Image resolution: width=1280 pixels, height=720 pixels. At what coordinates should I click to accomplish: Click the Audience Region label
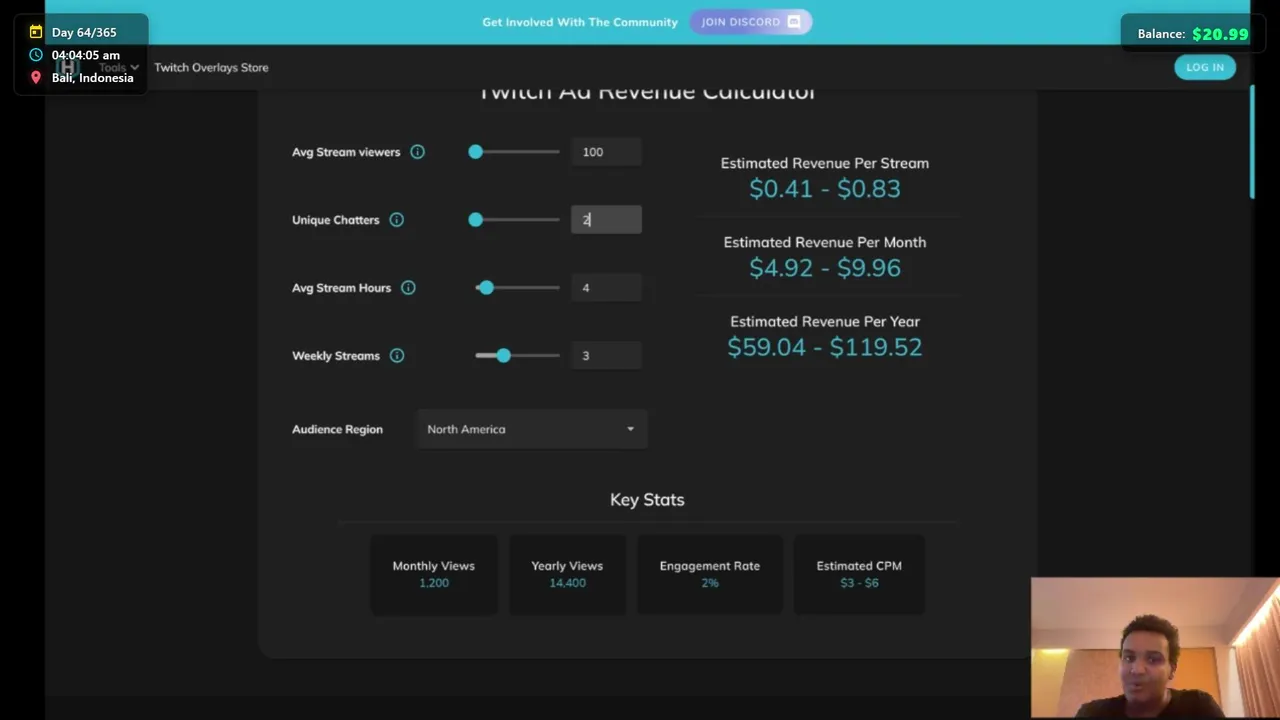337,429
